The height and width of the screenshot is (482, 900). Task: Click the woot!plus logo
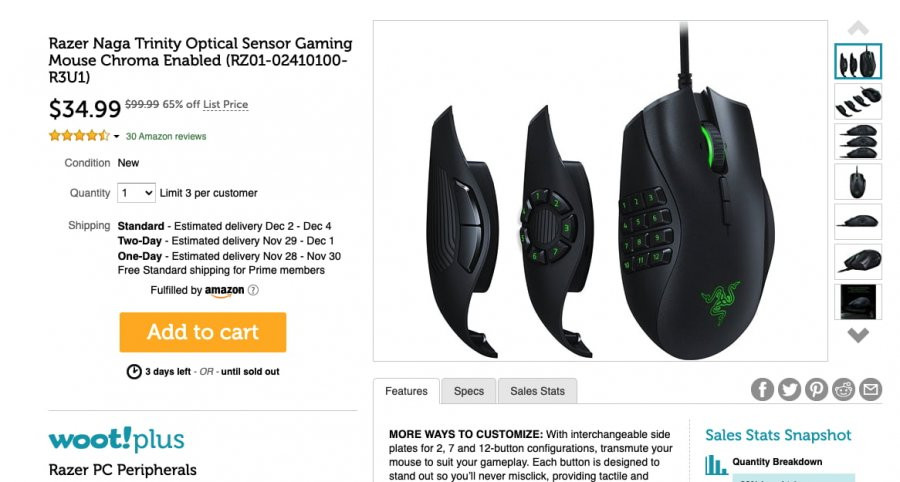click(x=117, y=440)
